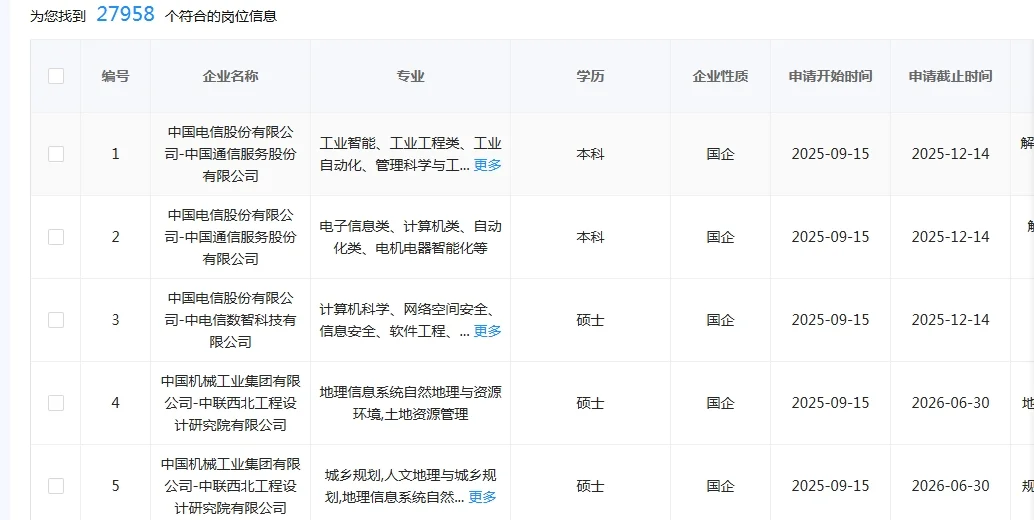
Task: Click deadline 2025-12-14 in row 3
Action: (950, 320)
